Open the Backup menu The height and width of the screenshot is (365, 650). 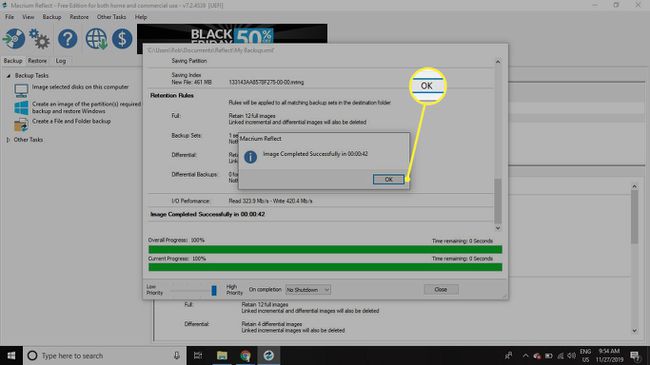(x=52, y=17)
